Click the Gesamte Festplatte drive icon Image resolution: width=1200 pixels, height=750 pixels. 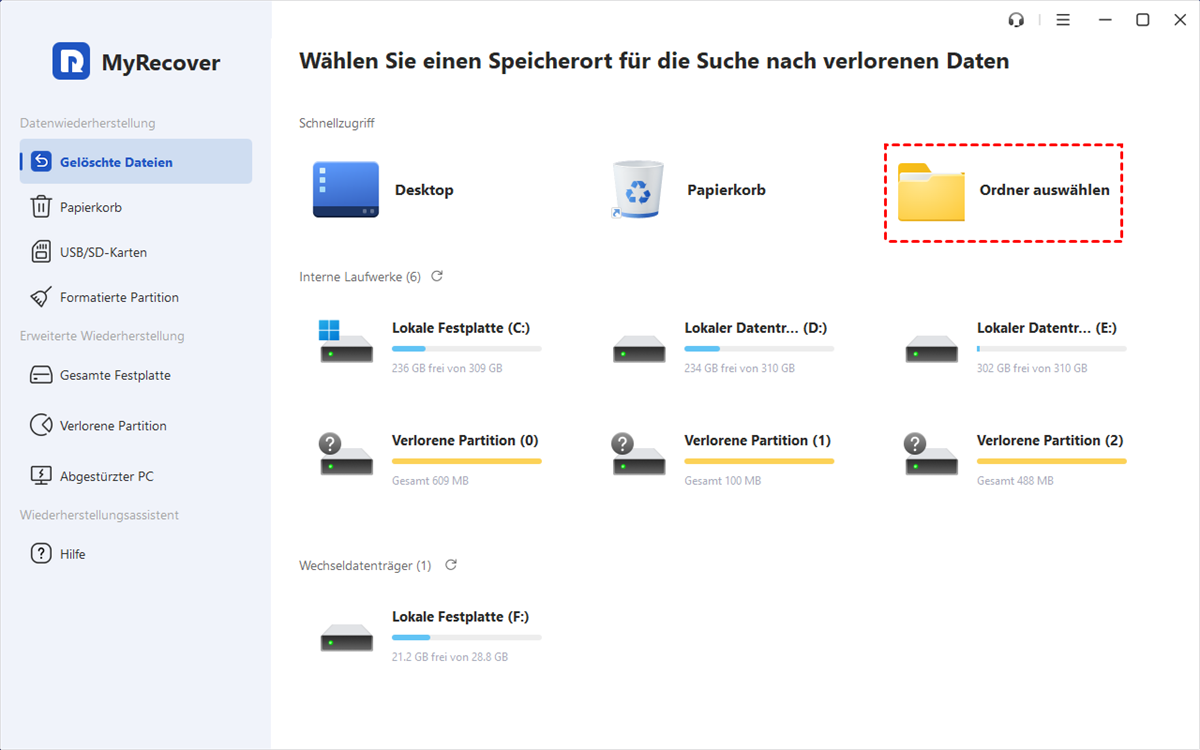pos(41,376)
